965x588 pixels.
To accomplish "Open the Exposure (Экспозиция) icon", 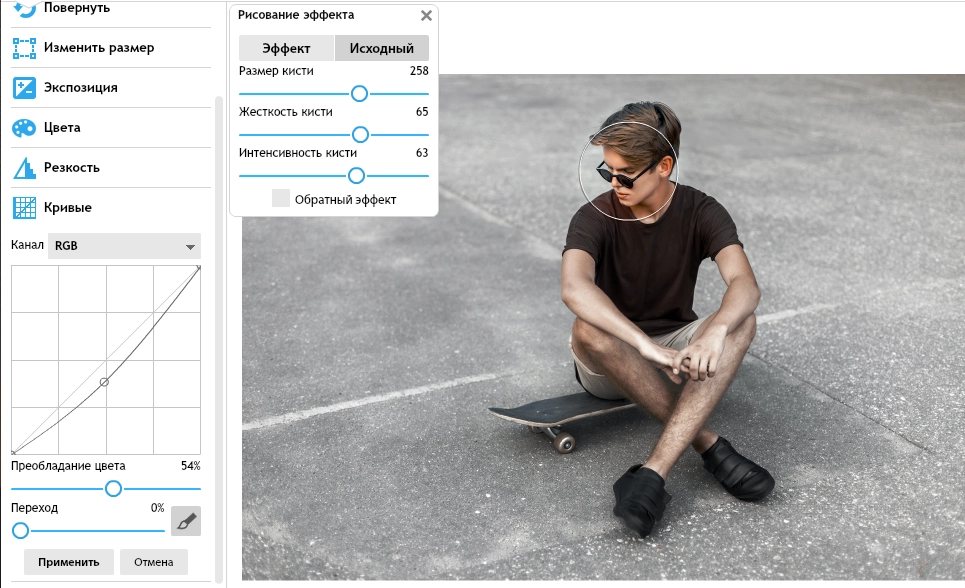I will pos(24,87).
